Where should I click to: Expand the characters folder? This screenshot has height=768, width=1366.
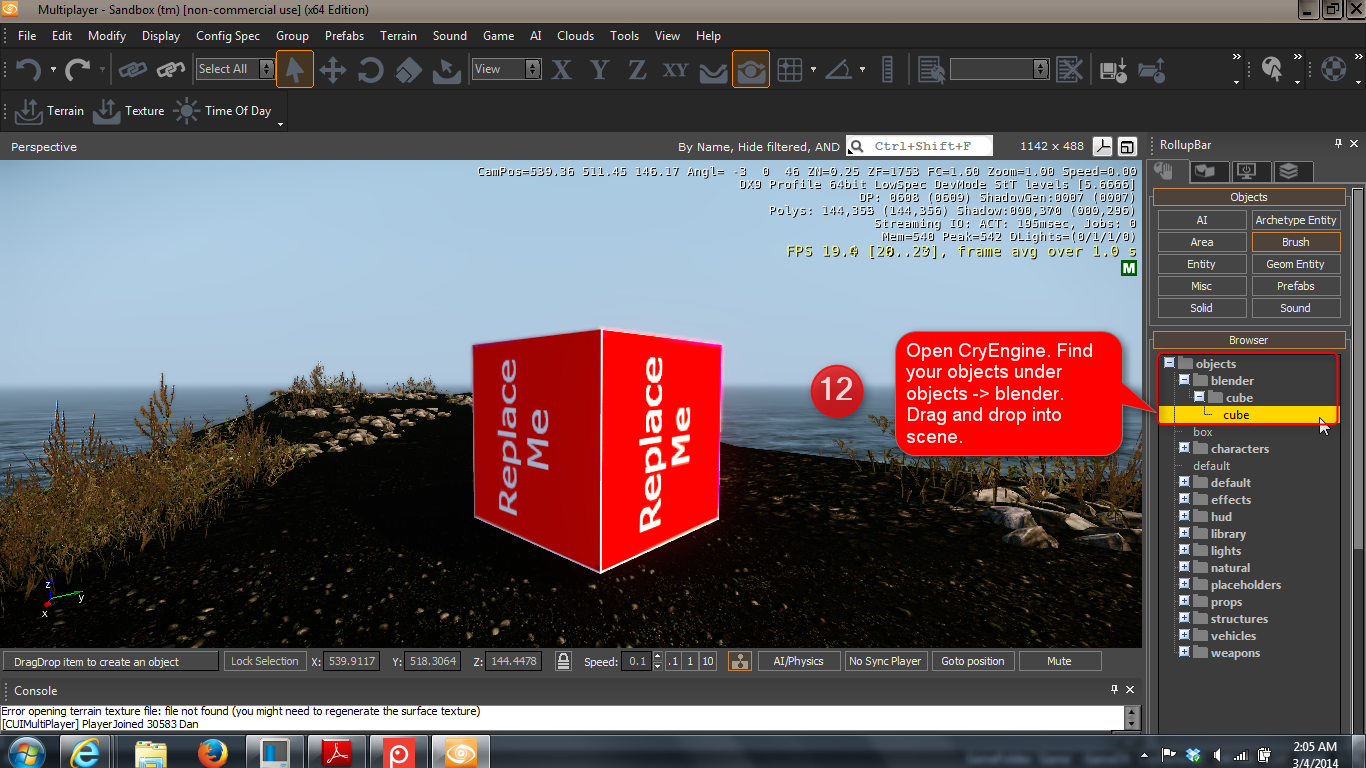click(x=1184, y=448)
